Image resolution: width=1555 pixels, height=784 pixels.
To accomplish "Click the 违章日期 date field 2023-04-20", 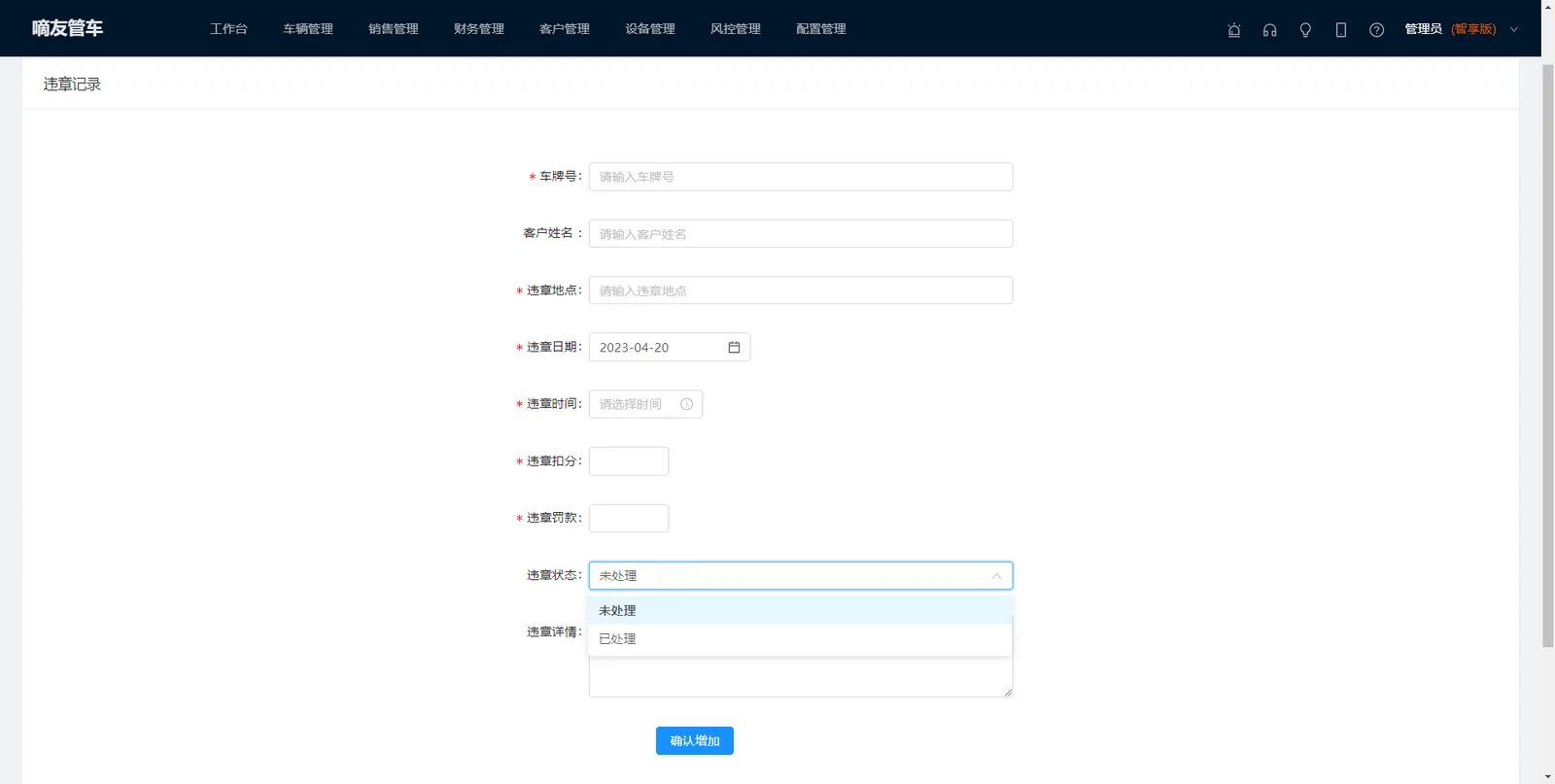I will click(x=670, y=347).
